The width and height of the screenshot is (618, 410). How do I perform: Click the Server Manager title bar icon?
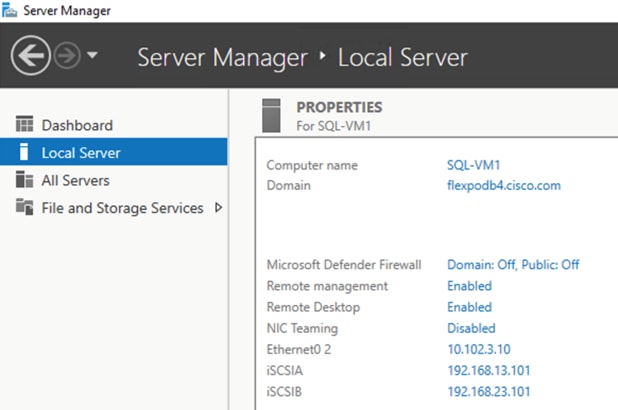tap(9, 10)
